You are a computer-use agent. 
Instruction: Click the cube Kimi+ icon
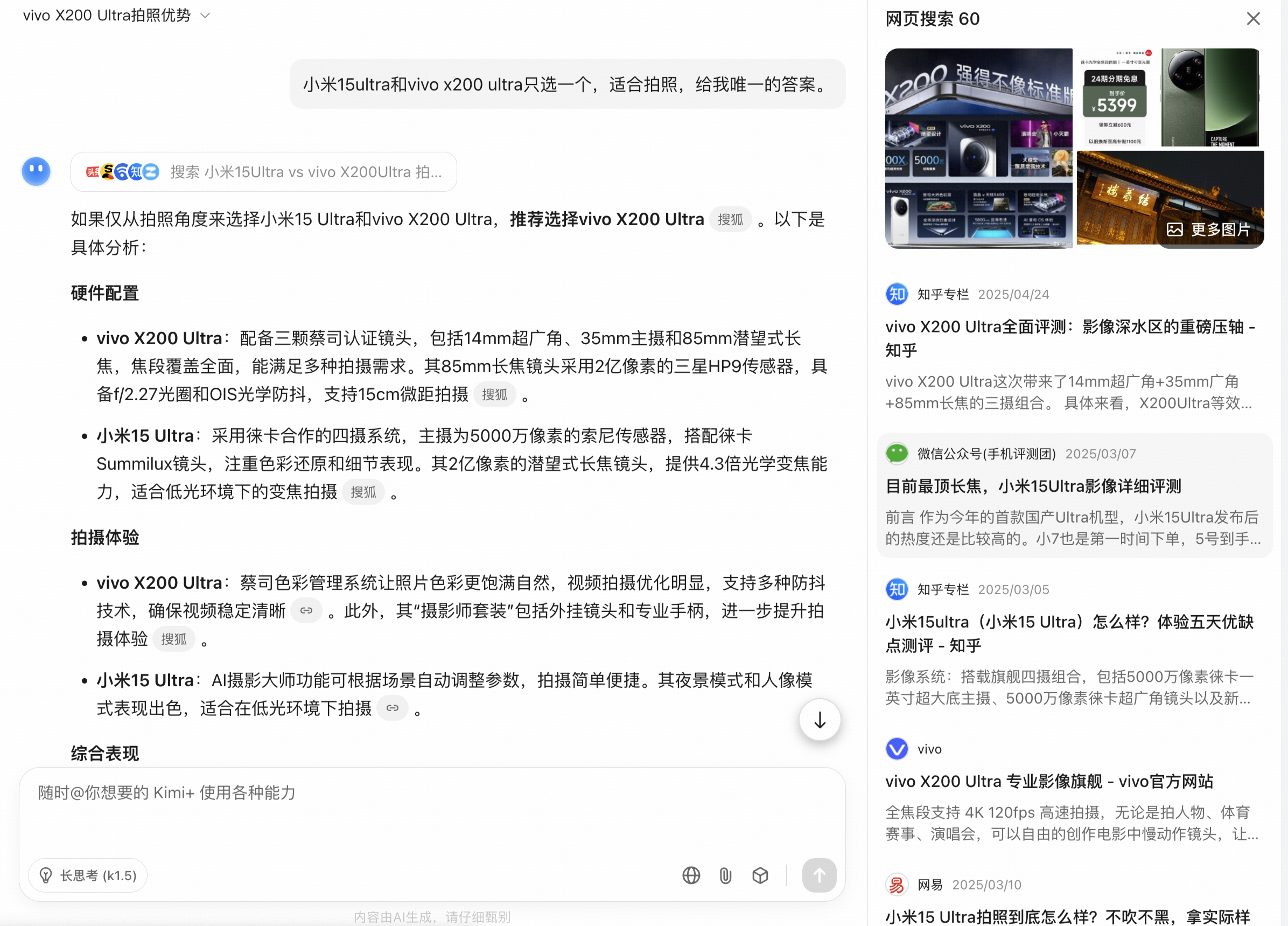coord(760,875)
